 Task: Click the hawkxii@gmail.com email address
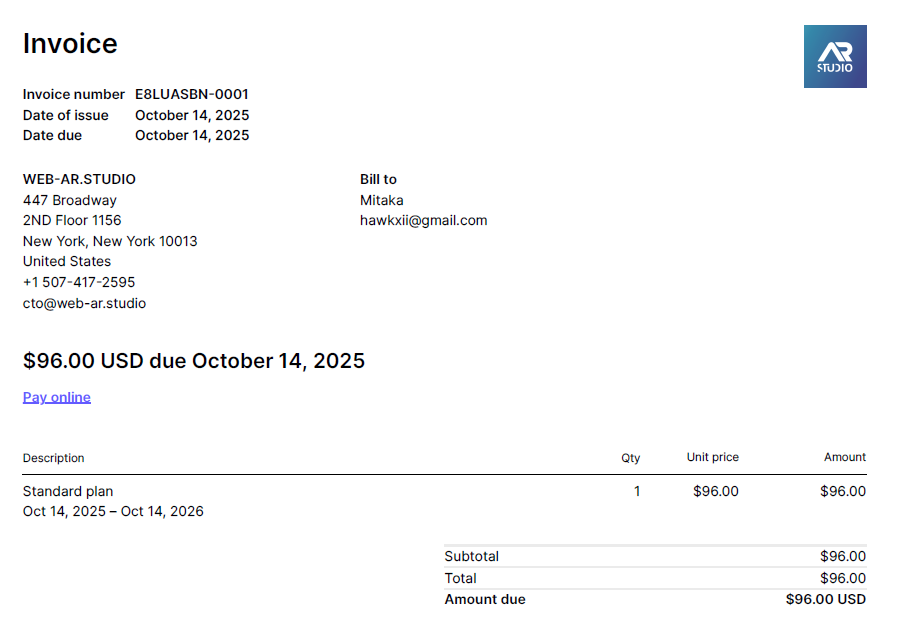pos(423,221)
